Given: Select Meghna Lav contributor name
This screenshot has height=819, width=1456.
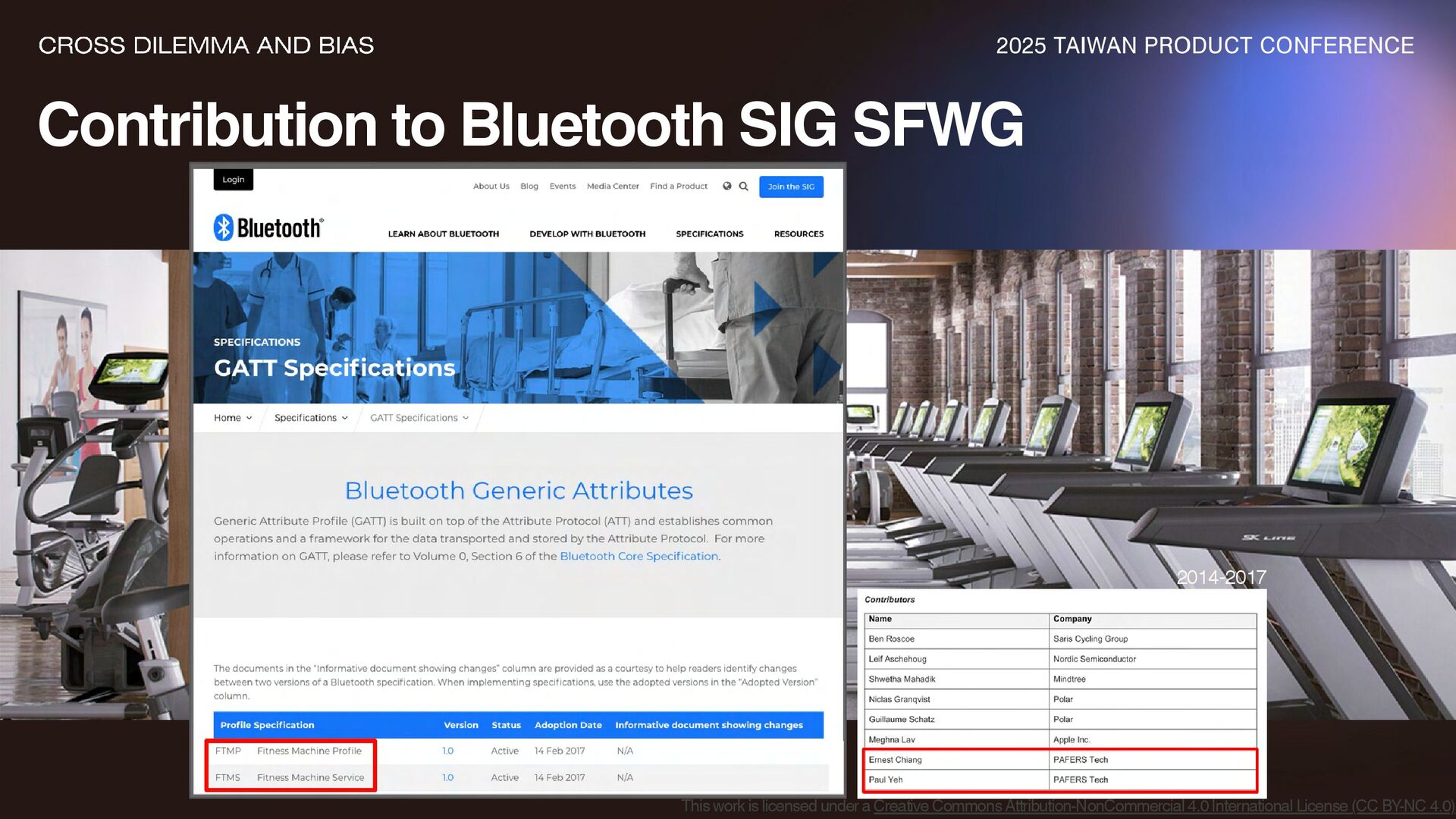Looking at the screenshot, I should [891, 740].
